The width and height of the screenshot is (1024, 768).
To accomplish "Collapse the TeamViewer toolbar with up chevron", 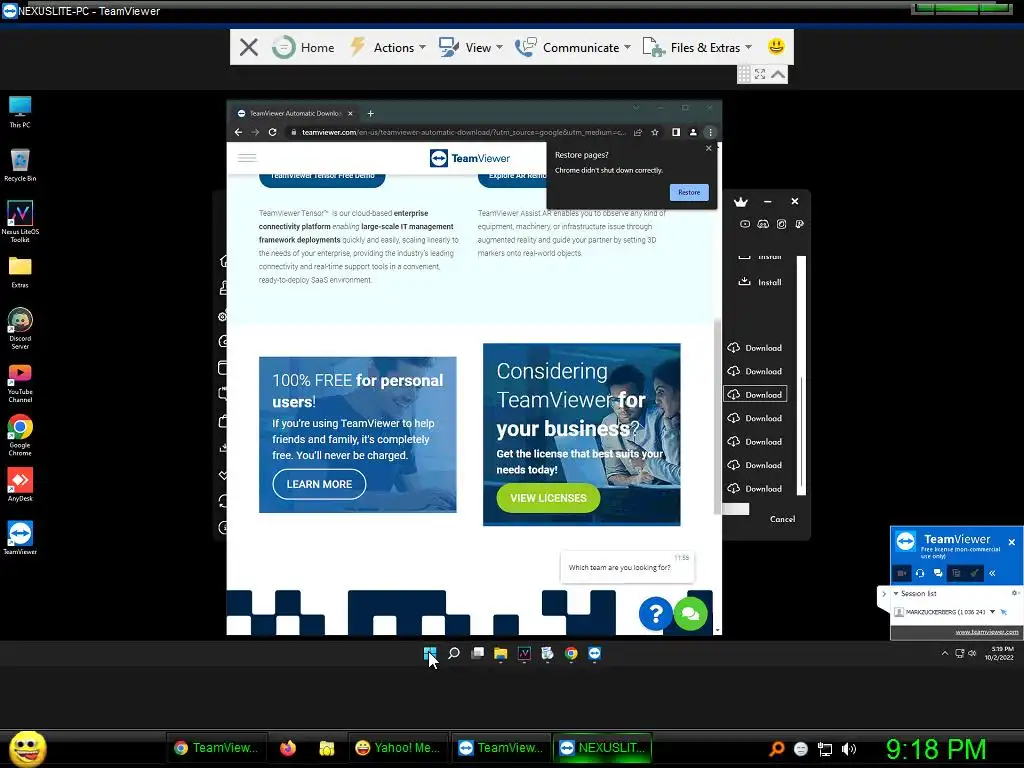I will click(x=778, y=74).
